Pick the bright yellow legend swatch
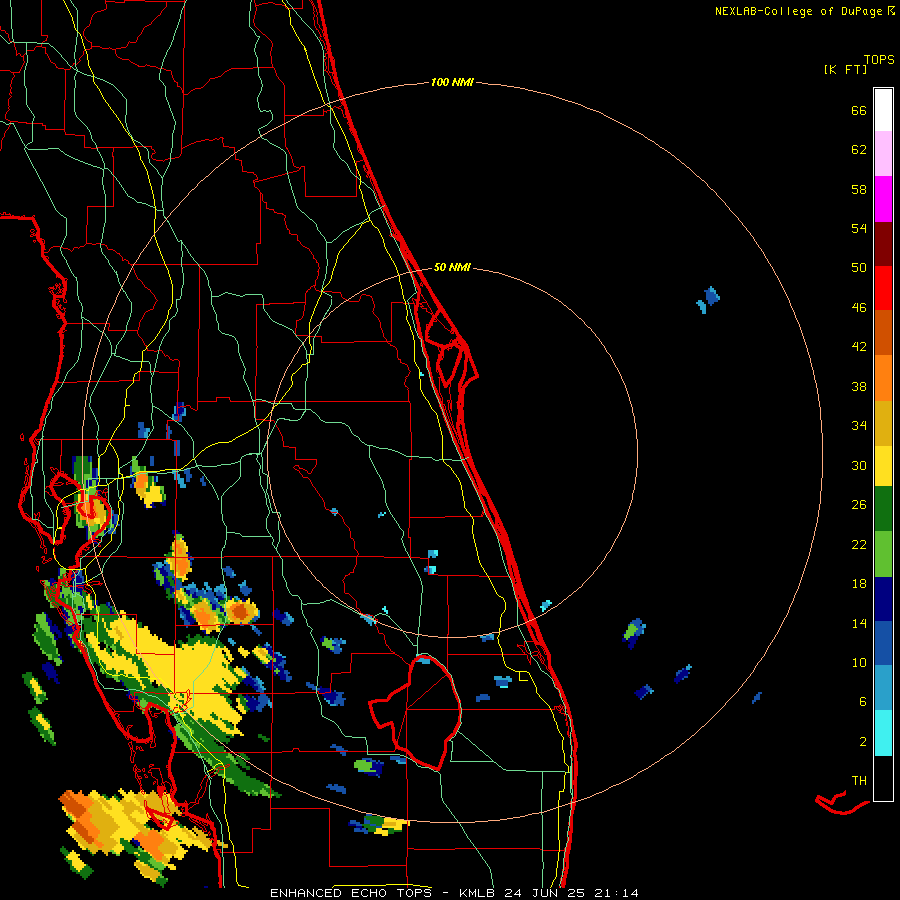 coord(883,466)
